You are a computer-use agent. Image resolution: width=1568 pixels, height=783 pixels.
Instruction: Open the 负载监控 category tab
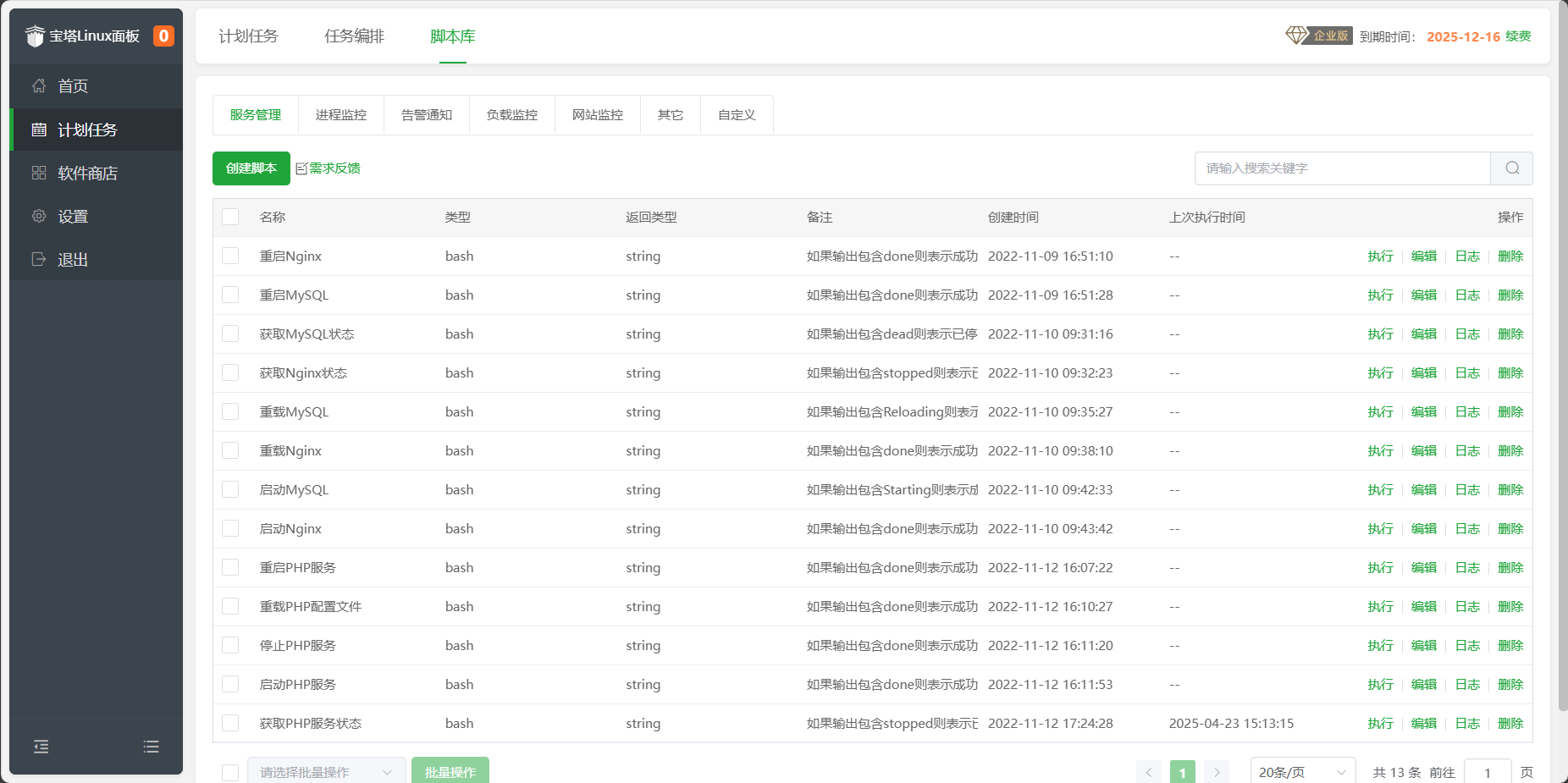coord(512,115)
